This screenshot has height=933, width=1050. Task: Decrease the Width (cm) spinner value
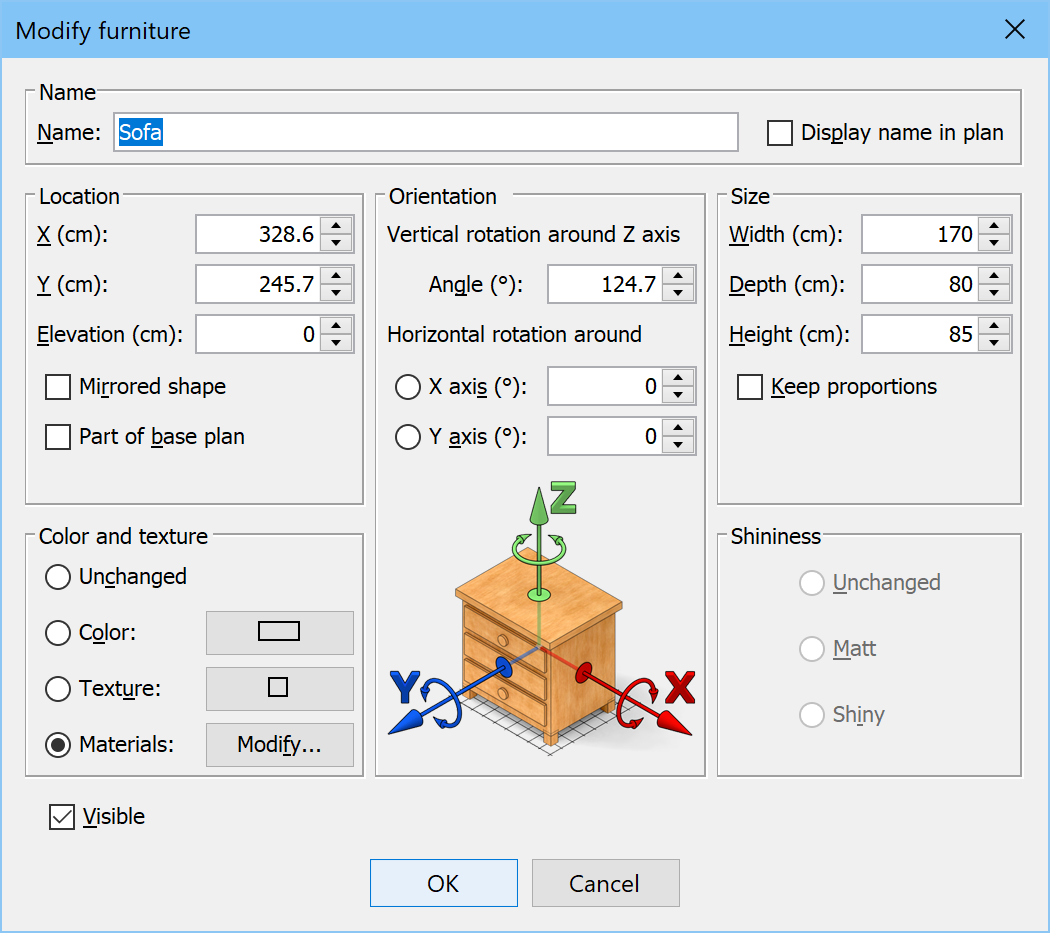(x=994, y=244)
